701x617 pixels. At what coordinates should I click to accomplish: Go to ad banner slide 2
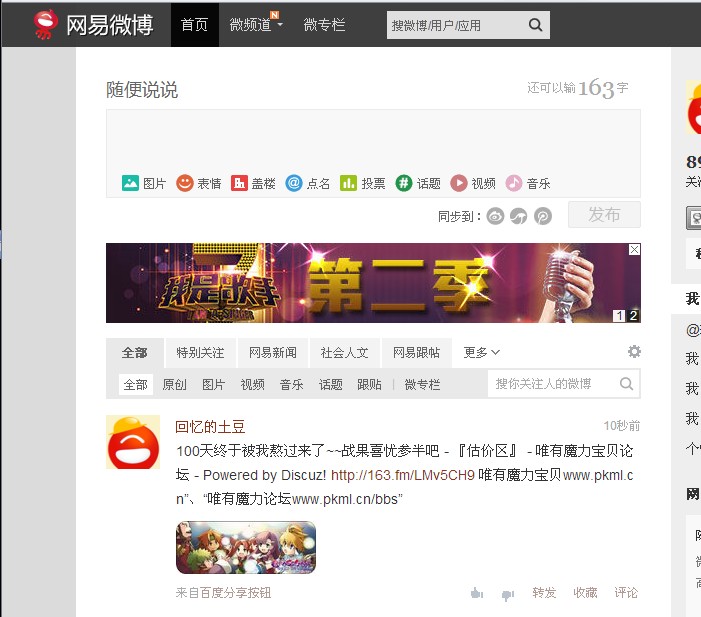coord(633,316)
